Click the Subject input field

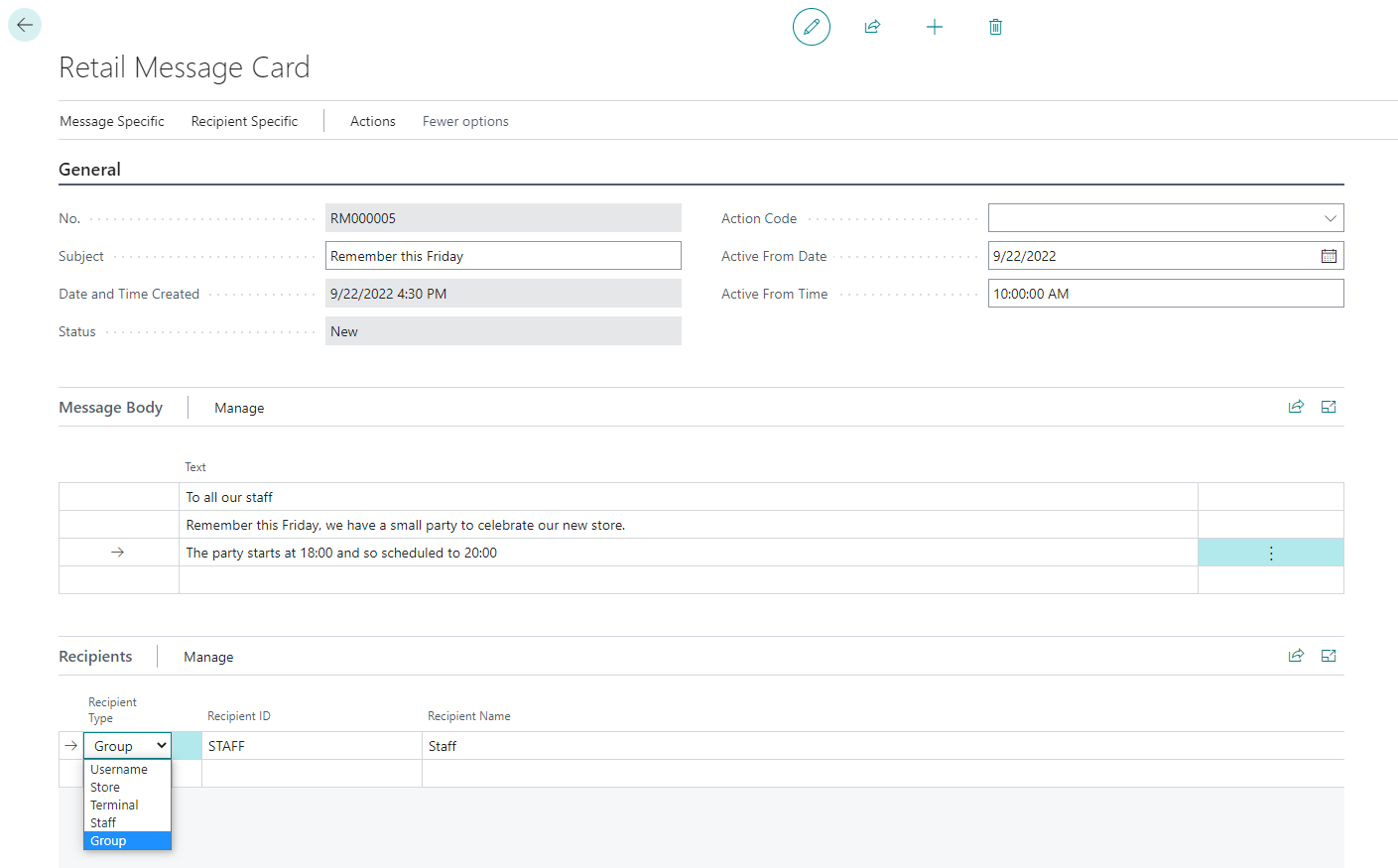[503, 256]
